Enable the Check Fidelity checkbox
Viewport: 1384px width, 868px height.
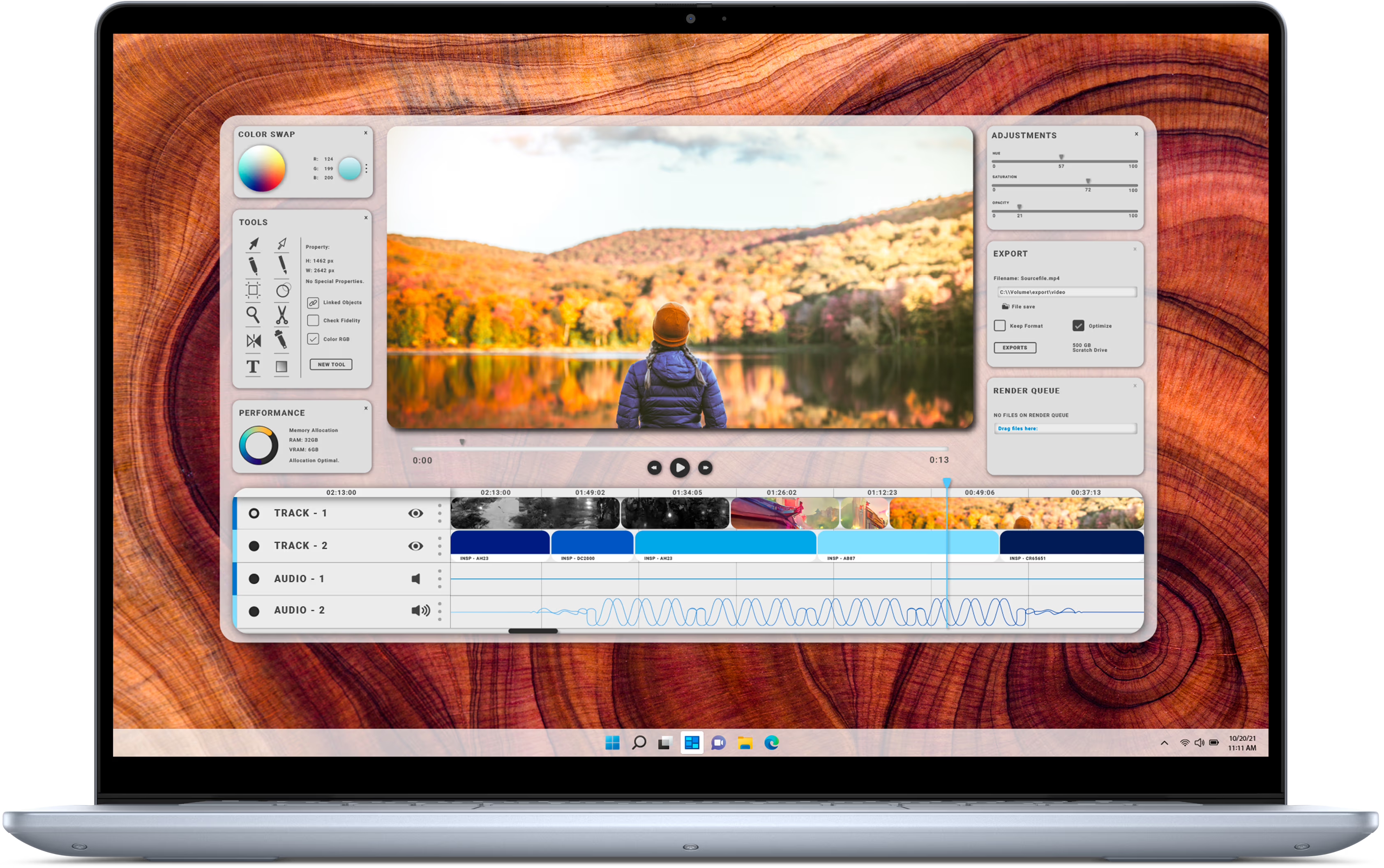click(x=313, y=320)
